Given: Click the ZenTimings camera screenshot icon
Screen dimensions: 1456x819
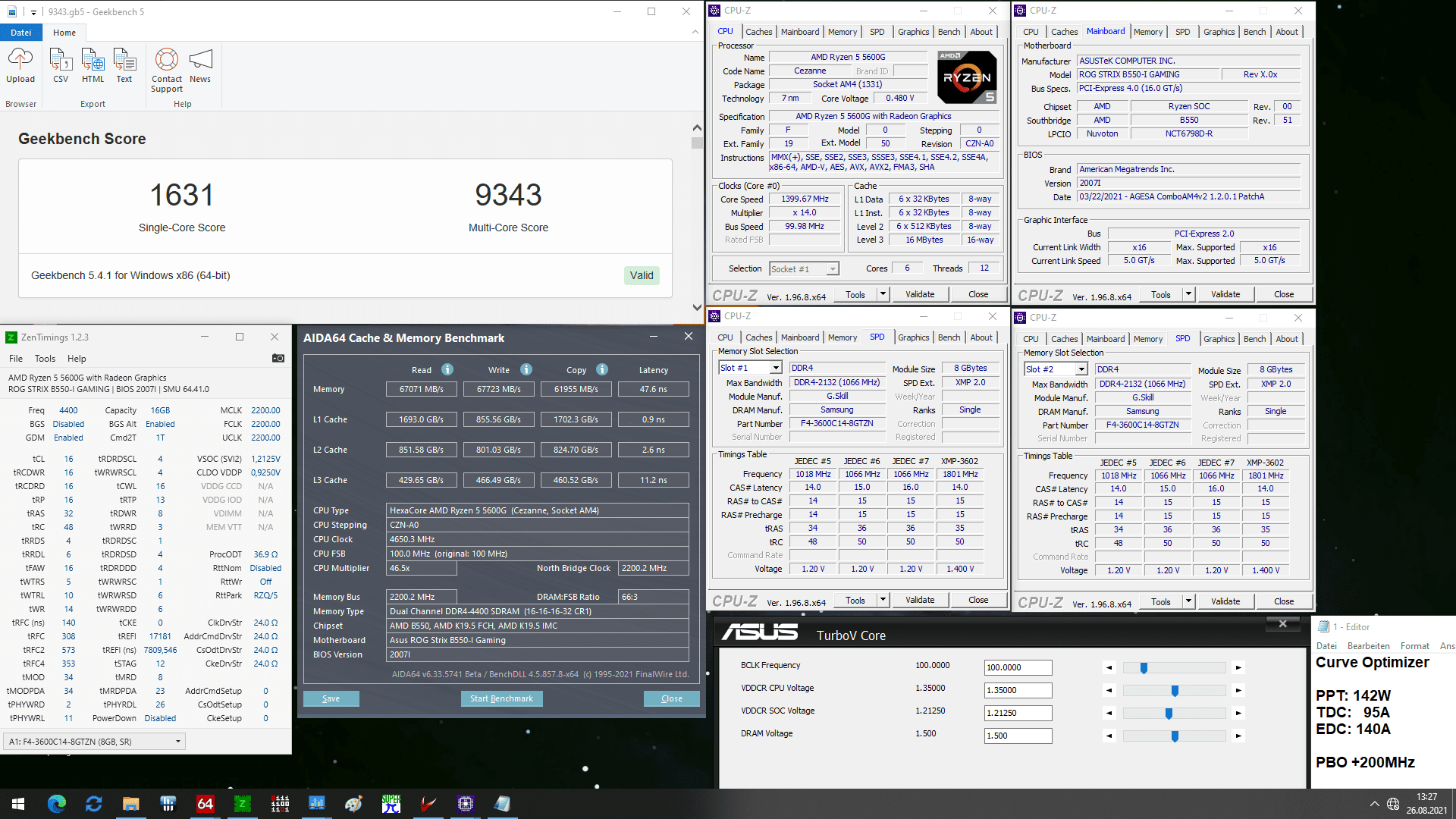Looking at the screenshot, I should pos(278,358).
